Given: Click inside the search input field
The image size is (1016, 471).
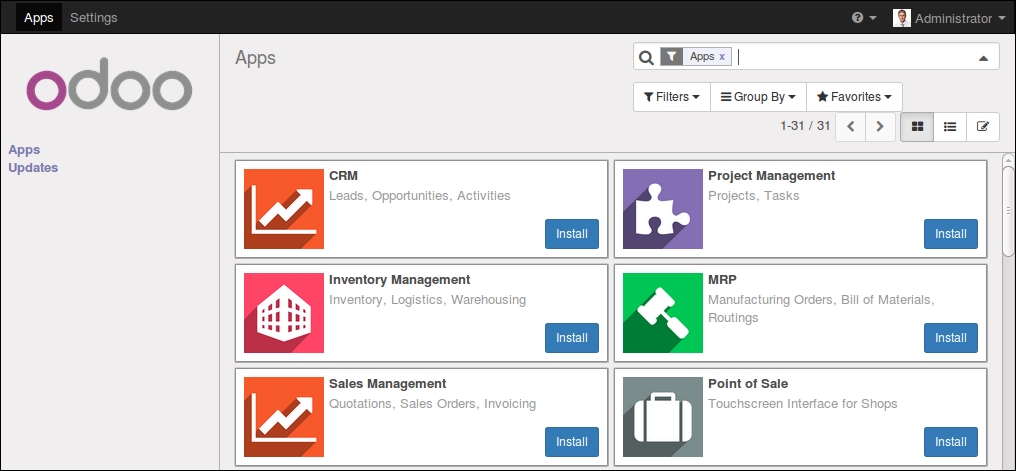Looking at the screenshot, I should [x=855, y=57].
